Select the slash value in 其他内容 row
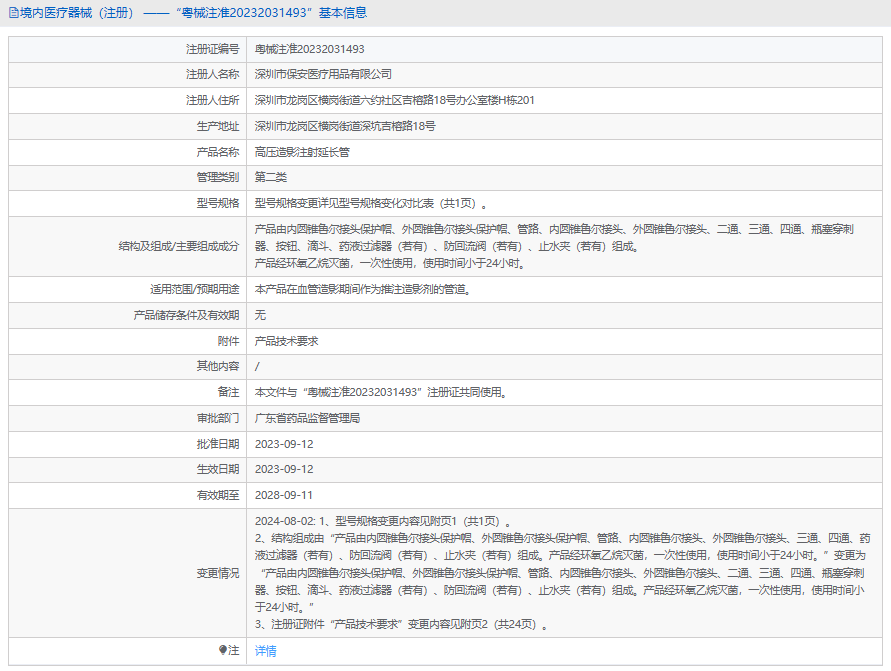Screen dimensions: 891x671 pos(257,366)
